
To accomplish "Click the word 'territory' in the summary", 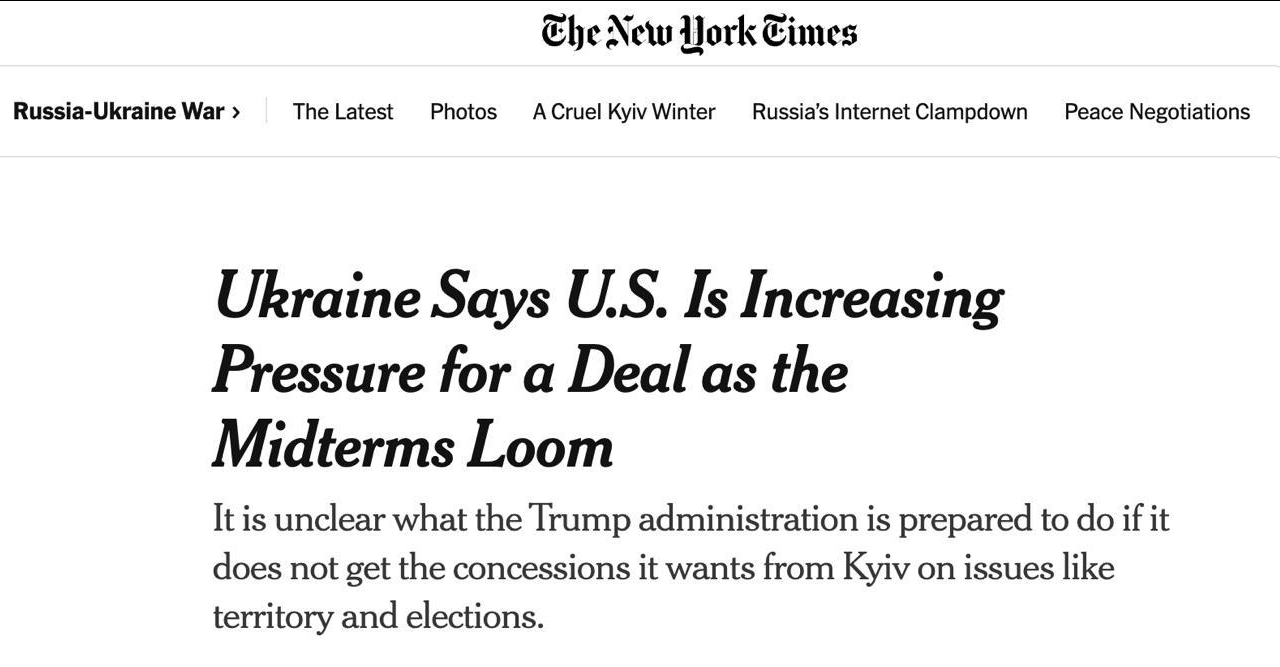I will [272, 616].
